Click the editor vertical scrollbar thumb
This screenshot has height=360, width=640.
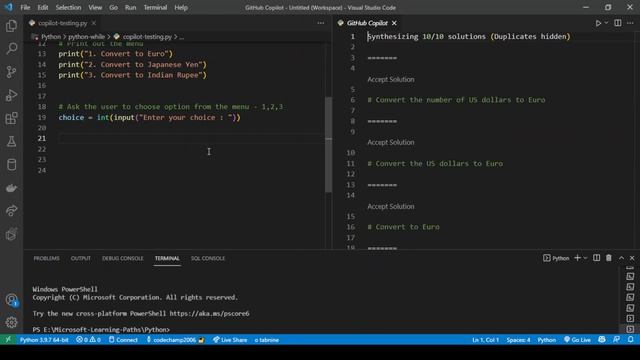pyautogui.click(x=328, y=144)
